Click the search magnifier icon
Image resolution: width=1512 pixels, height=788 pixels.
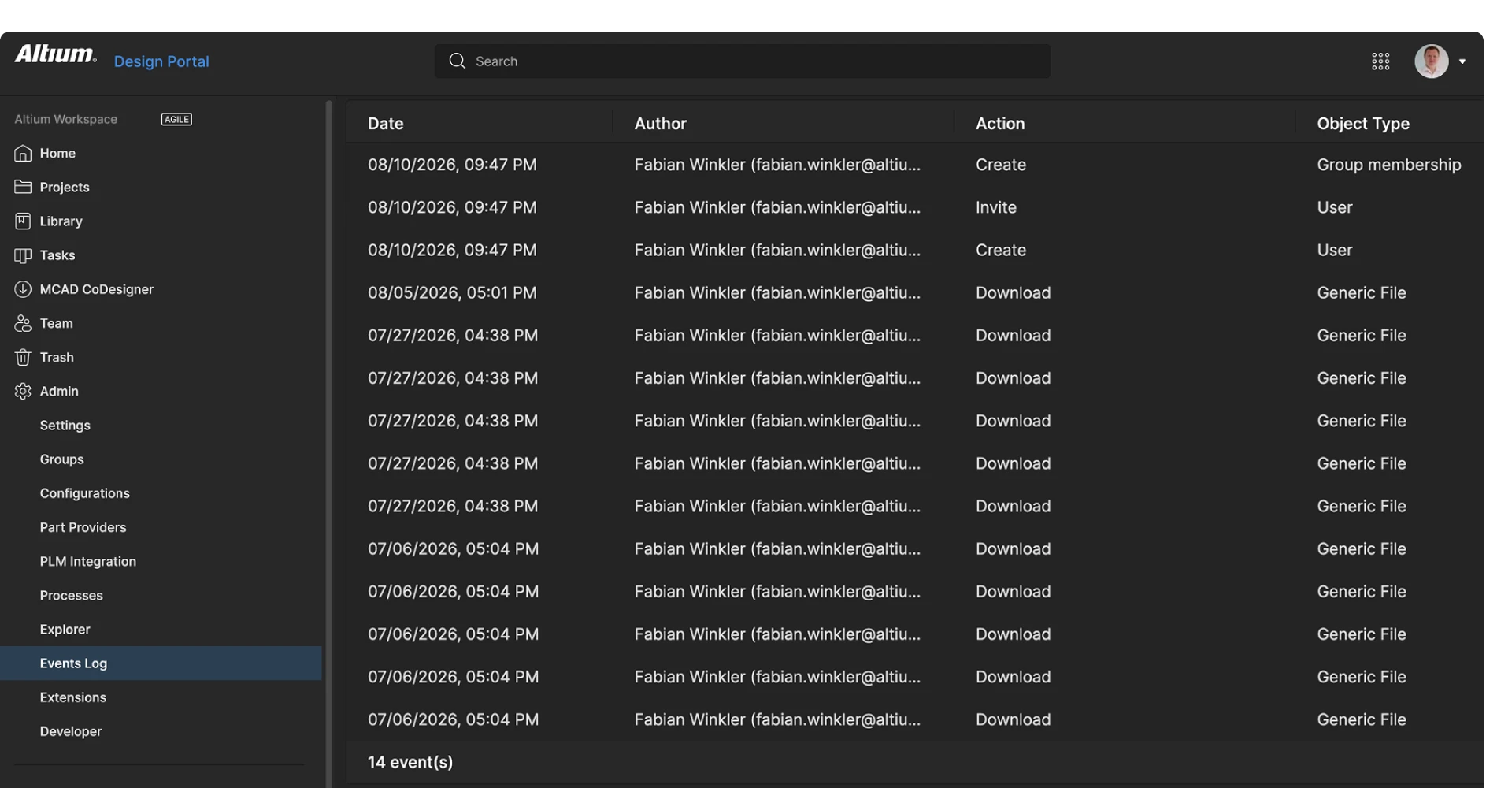click(x=457, y=61)
